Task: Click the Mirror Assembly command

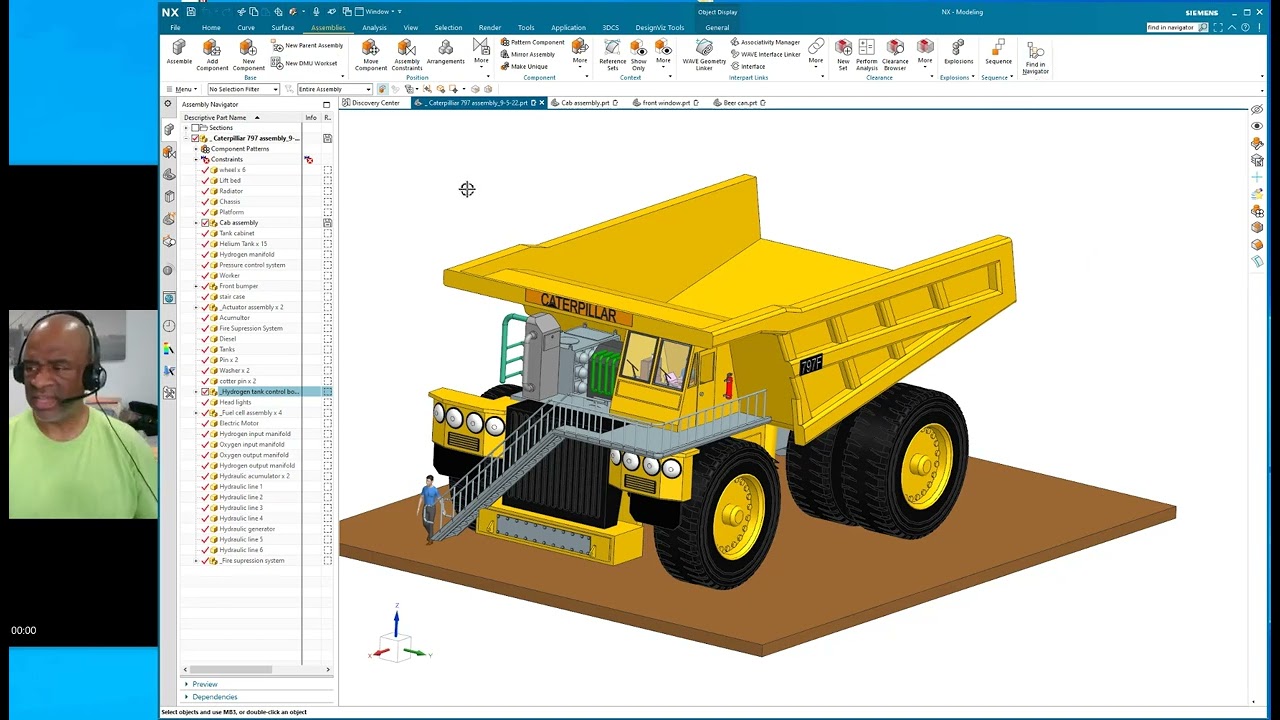Action: [x=527, y=54]
